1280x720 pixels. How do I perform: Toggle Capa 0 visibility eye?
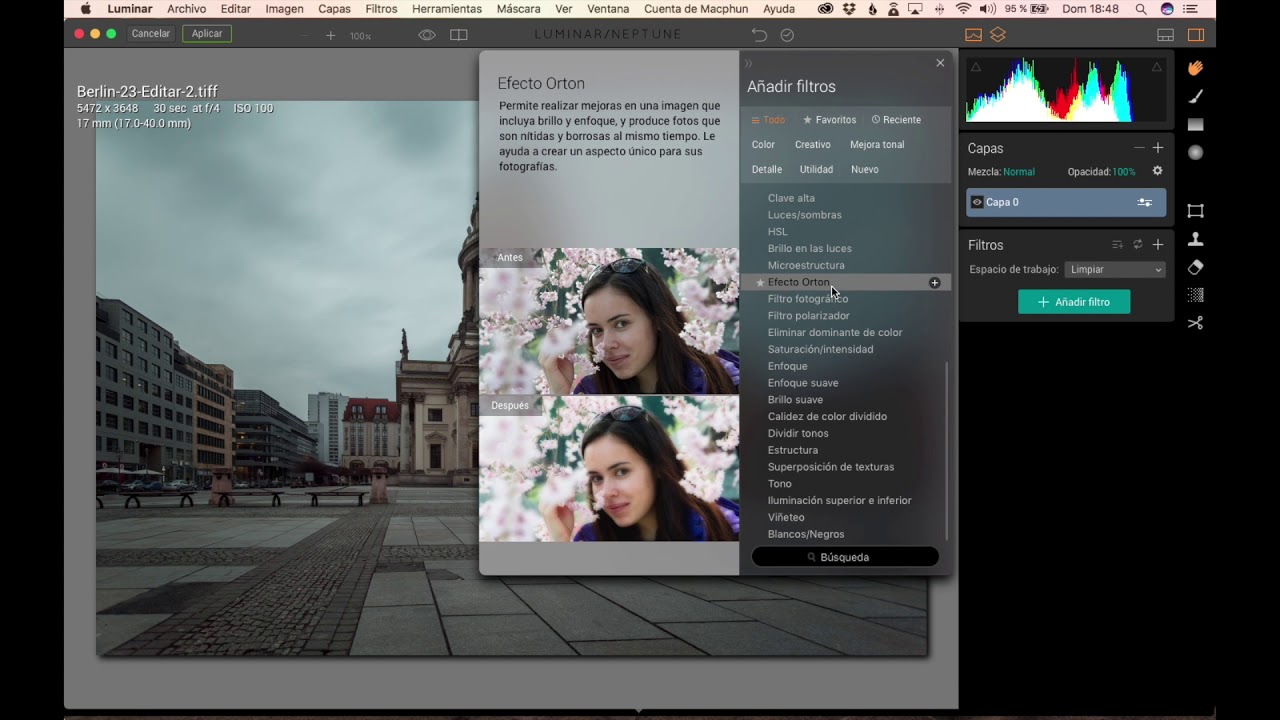tap(977, 202)
